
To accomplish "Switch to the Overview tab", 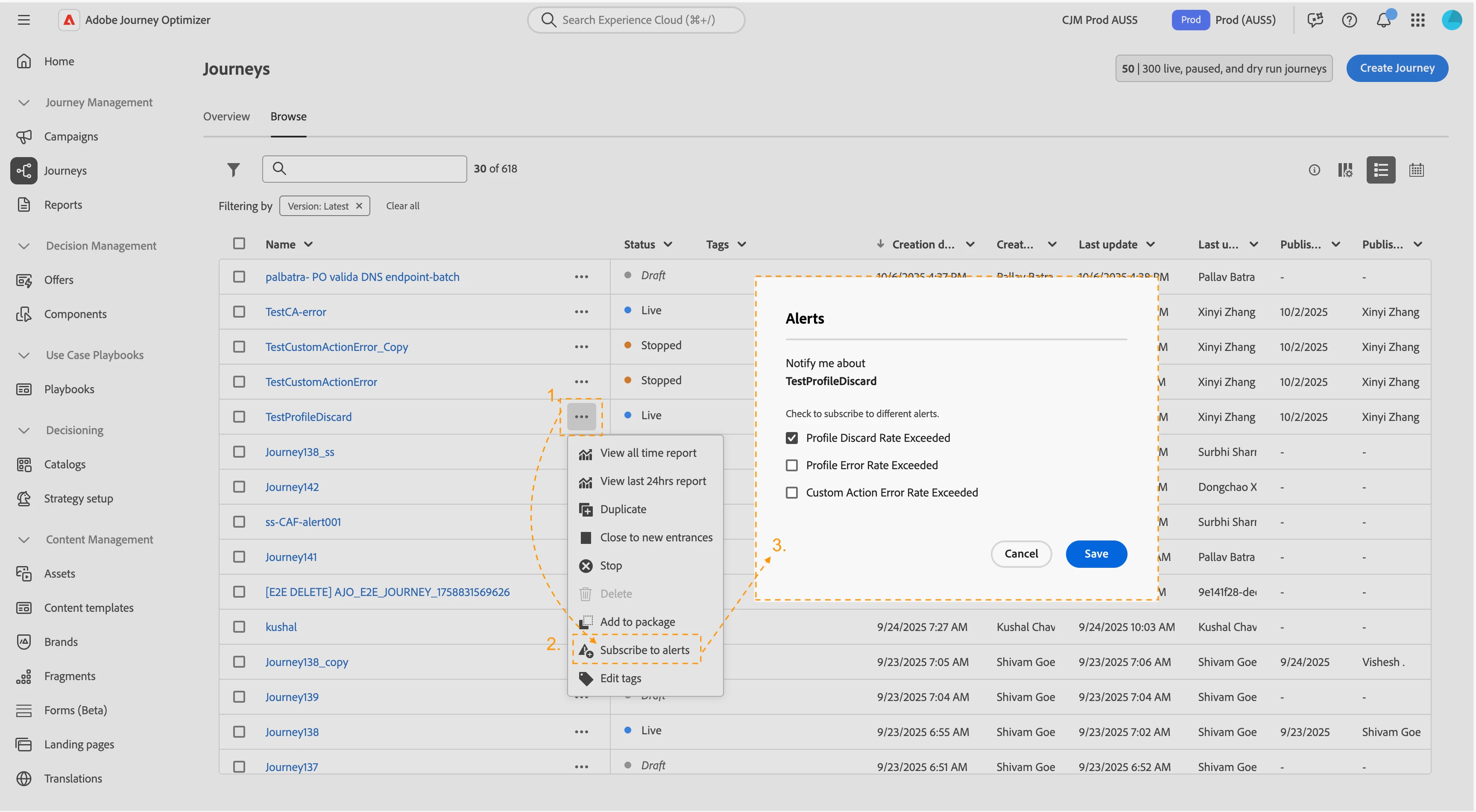I will (226, 116).
